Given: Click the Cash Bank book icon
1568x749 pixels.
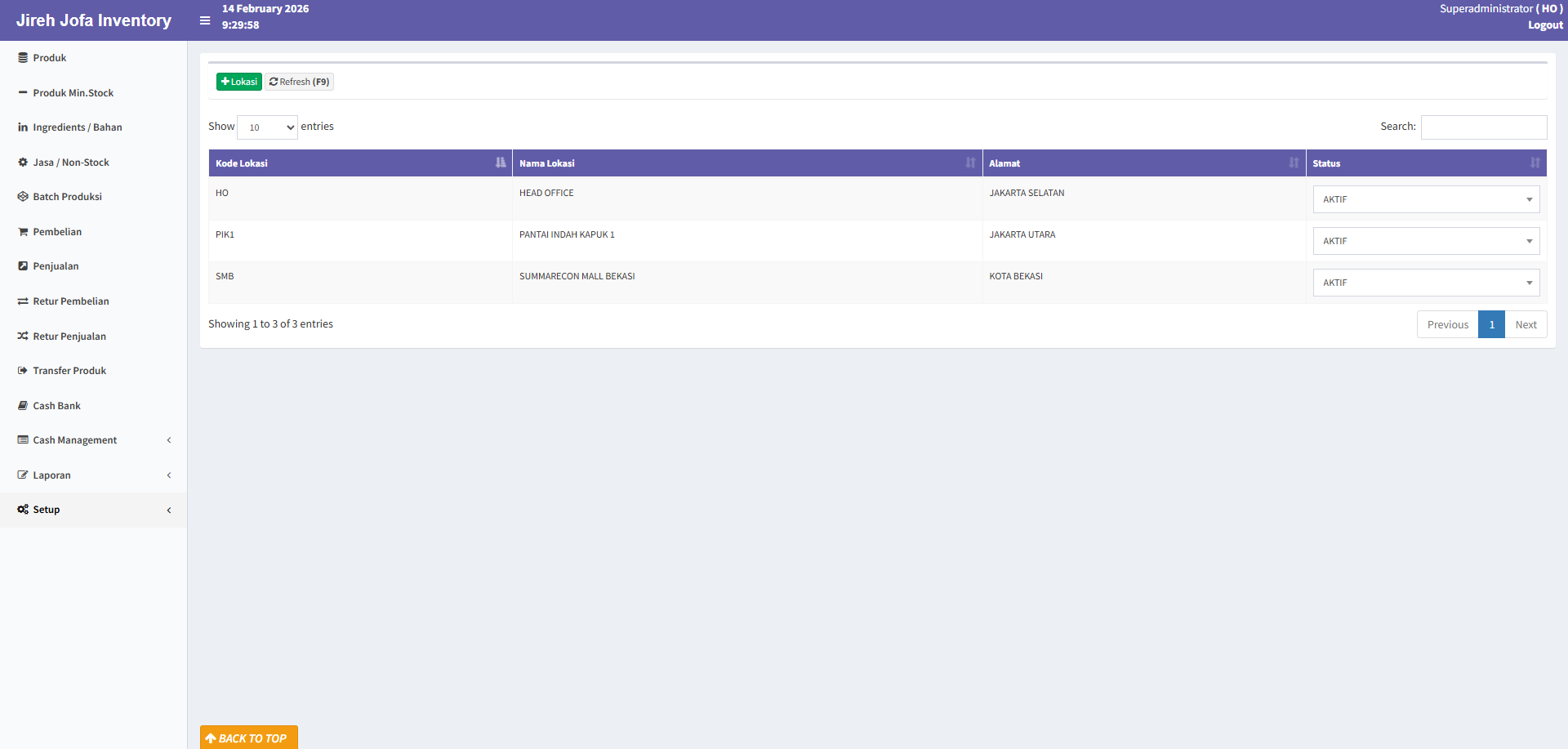Looking at the screenshot, I should coord(23,406).
